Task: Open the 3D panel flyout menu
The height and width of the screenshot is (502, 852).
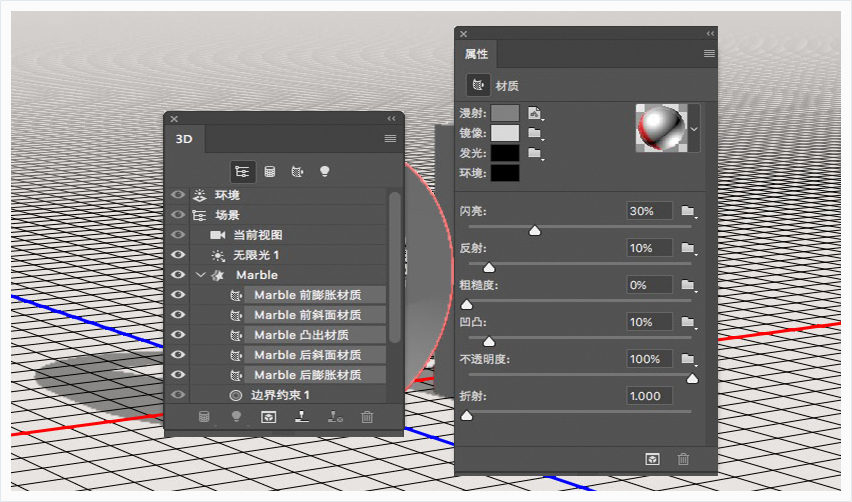Action: 390,139
